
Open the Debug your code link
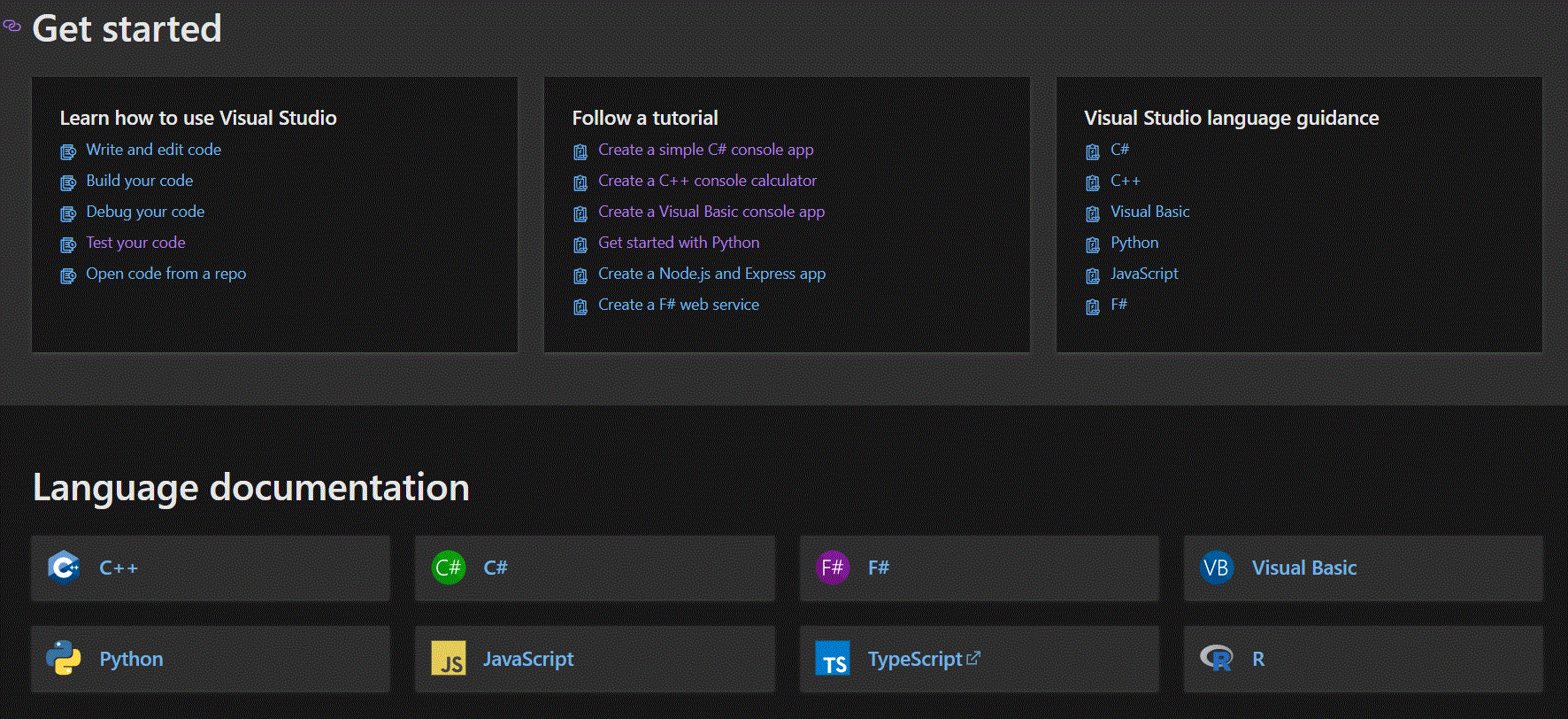coord(145,212)
